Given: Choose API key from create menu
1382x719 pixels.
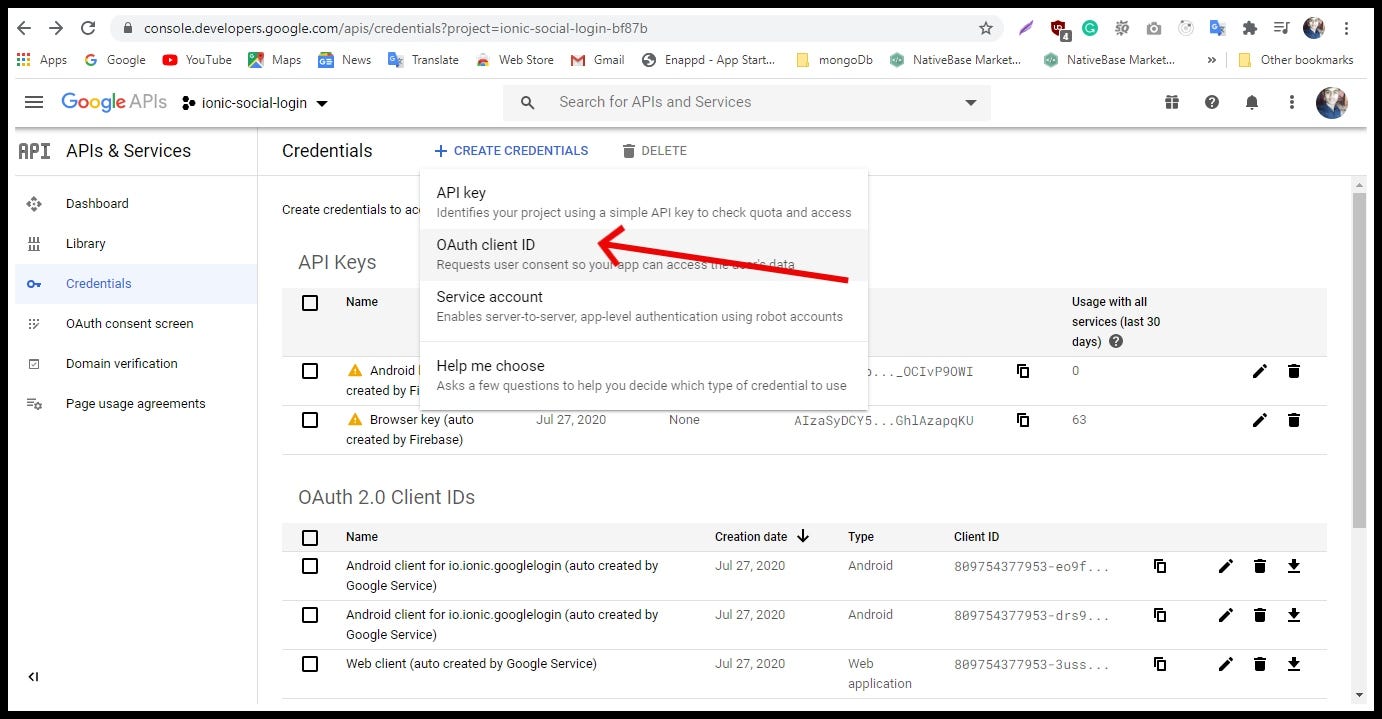Looking at the screenshot, I should (644, 201).
